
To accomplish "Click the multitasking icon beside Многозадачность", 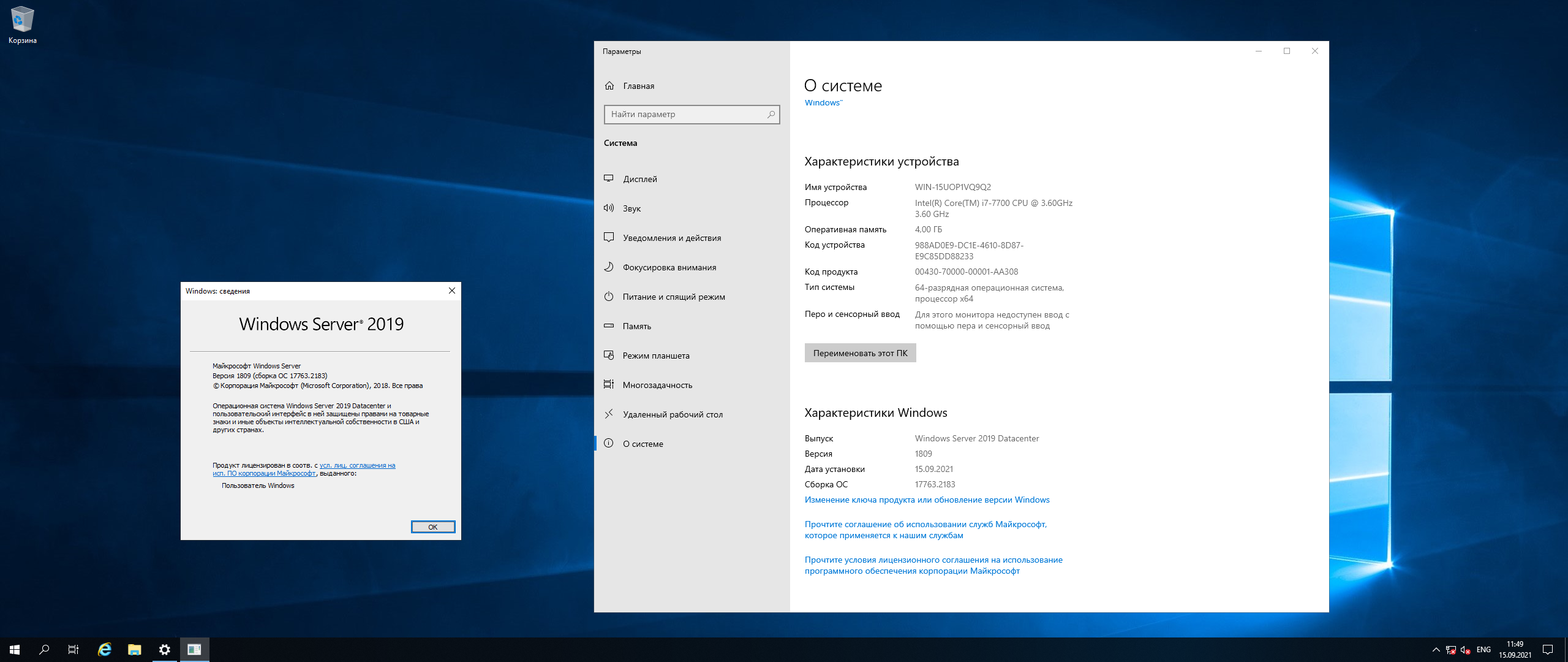I will (x=609, y=384).
